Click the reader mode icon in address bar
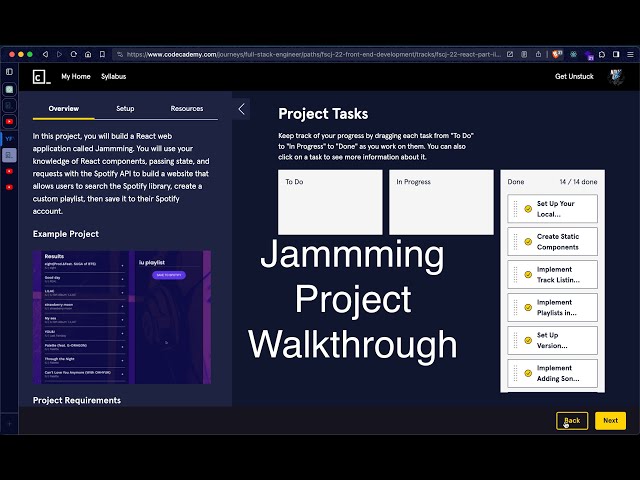Screen dimensions: 640x480 524,54
